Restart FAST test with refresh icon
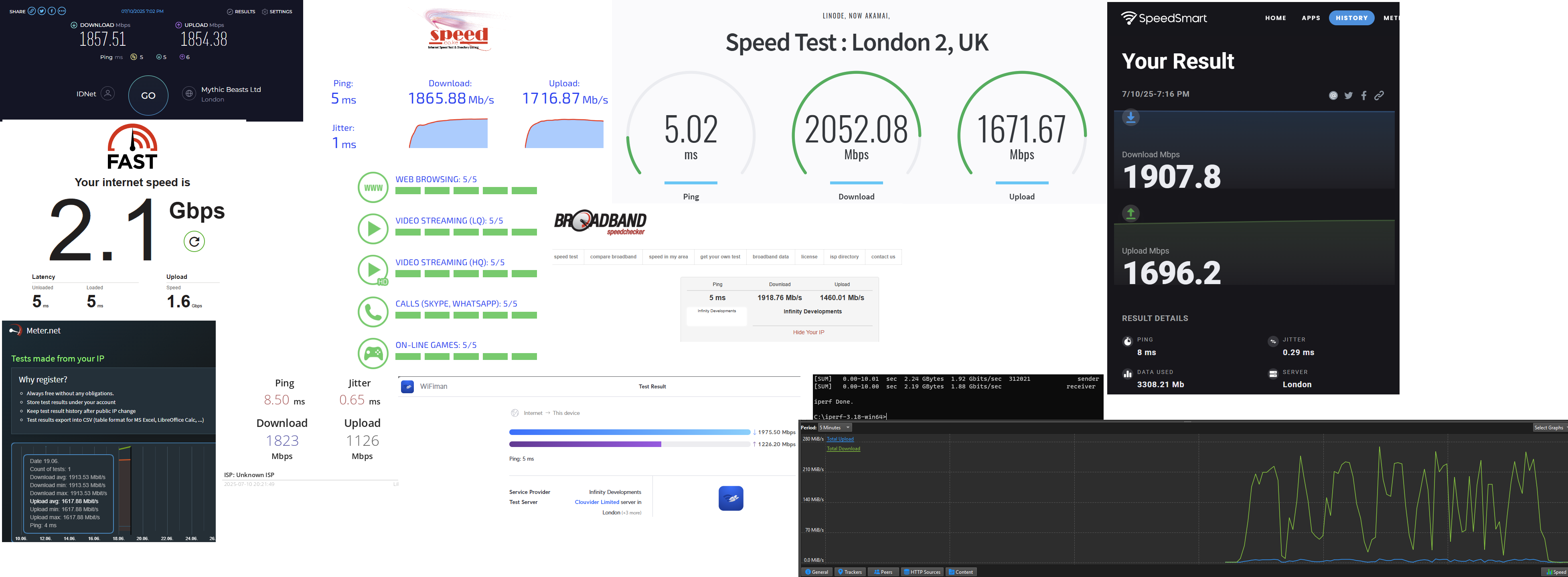The width and height of the screenshot is (1568, 577). pyautogui.click(x=194, y=241)
